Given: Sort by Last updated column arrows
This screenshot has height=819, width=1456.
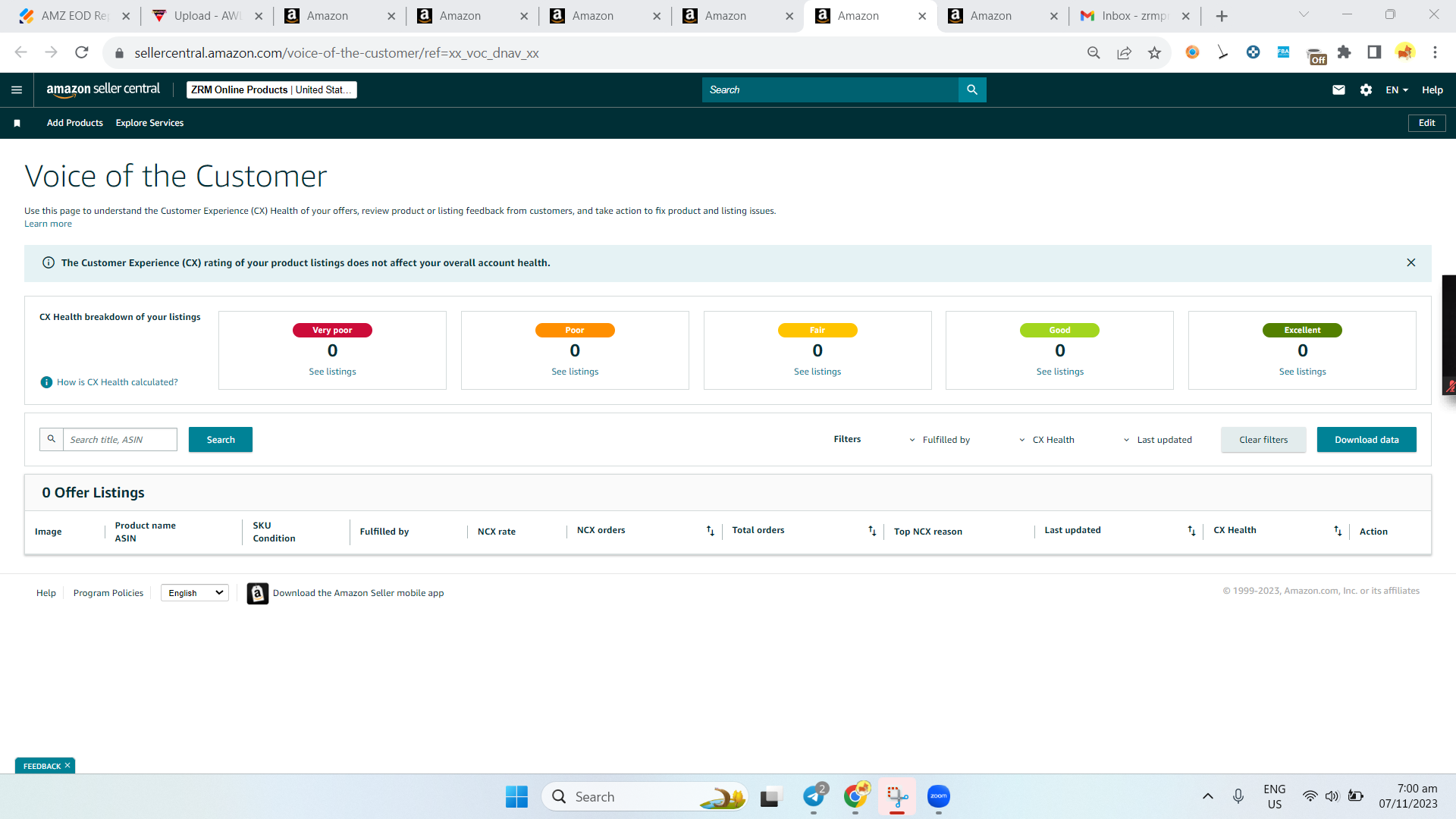Looking at the screenshot, I should tap(1191, 531).
